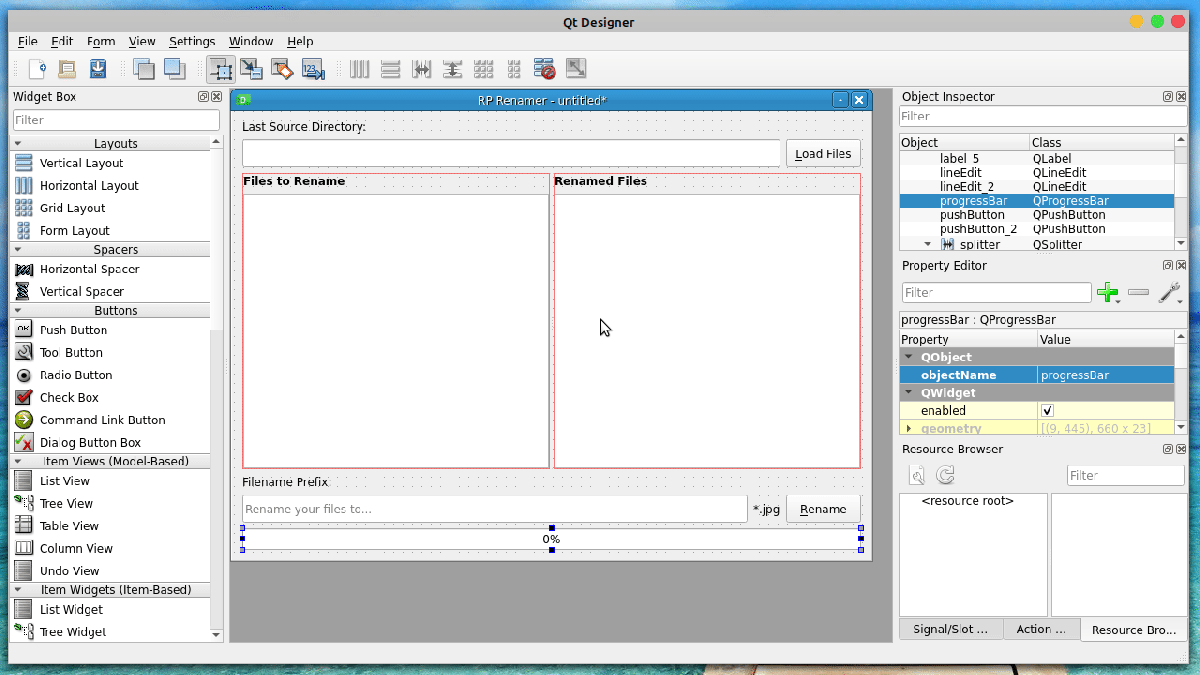1200x675 pixels.
Task: Click Break Layout on the toolbar
Action: pos(543,69)
